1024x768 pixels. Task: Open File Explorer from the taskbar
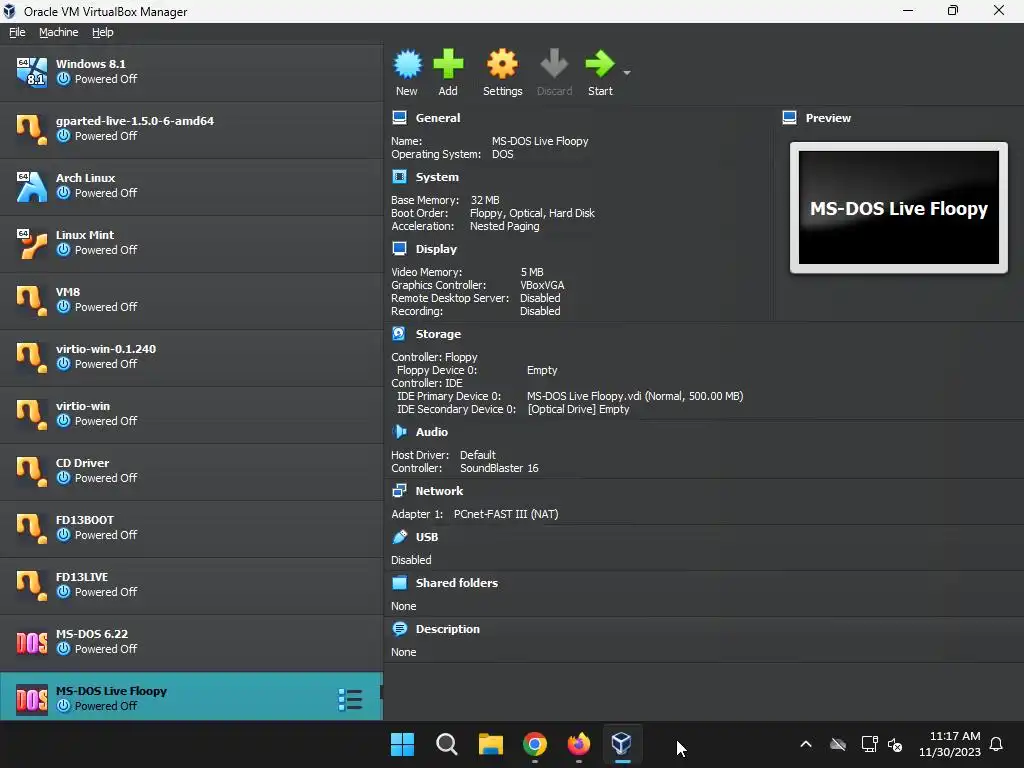coord(490,744)
